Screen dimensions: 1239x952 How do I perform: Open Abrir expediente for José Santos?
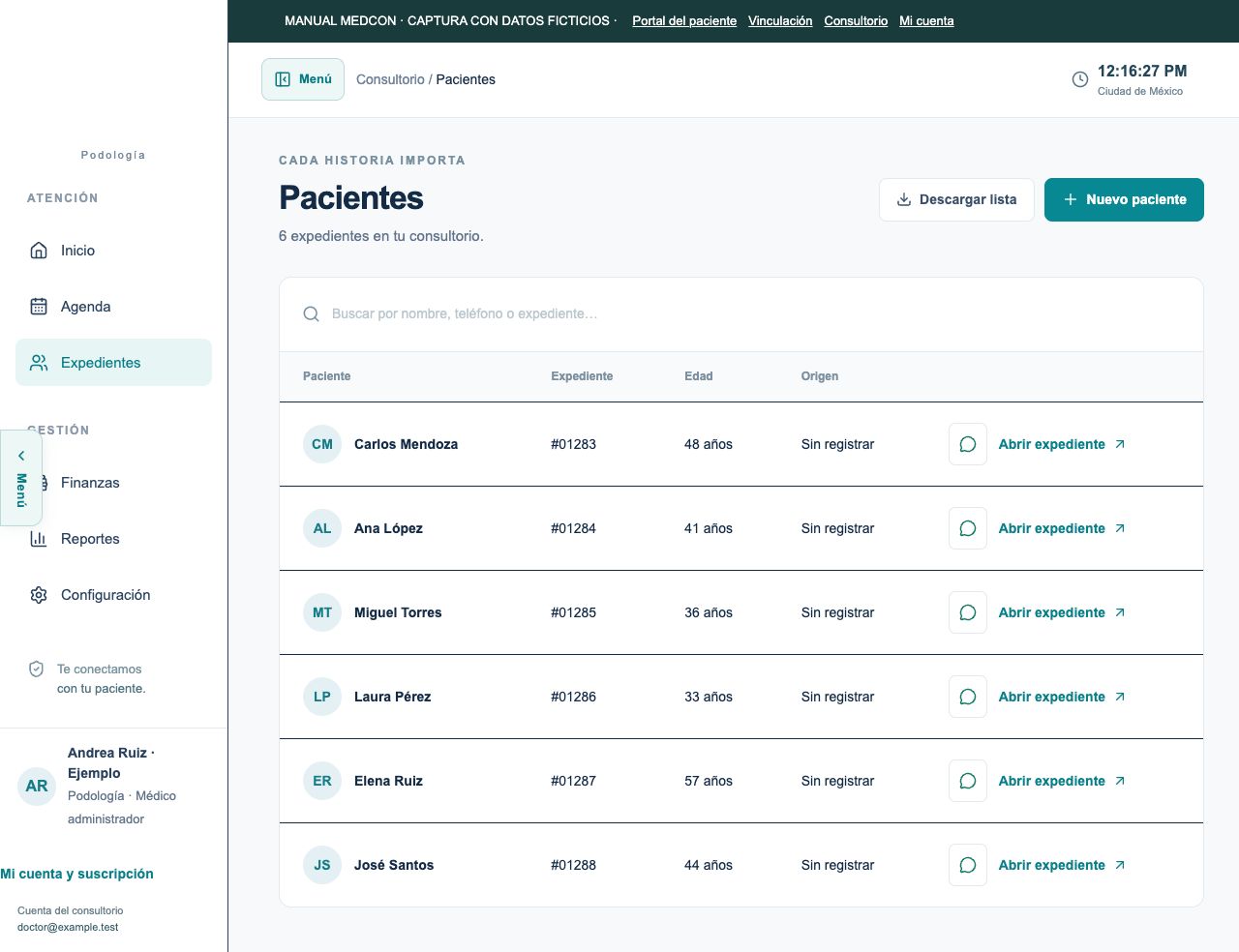(1062, 865)
